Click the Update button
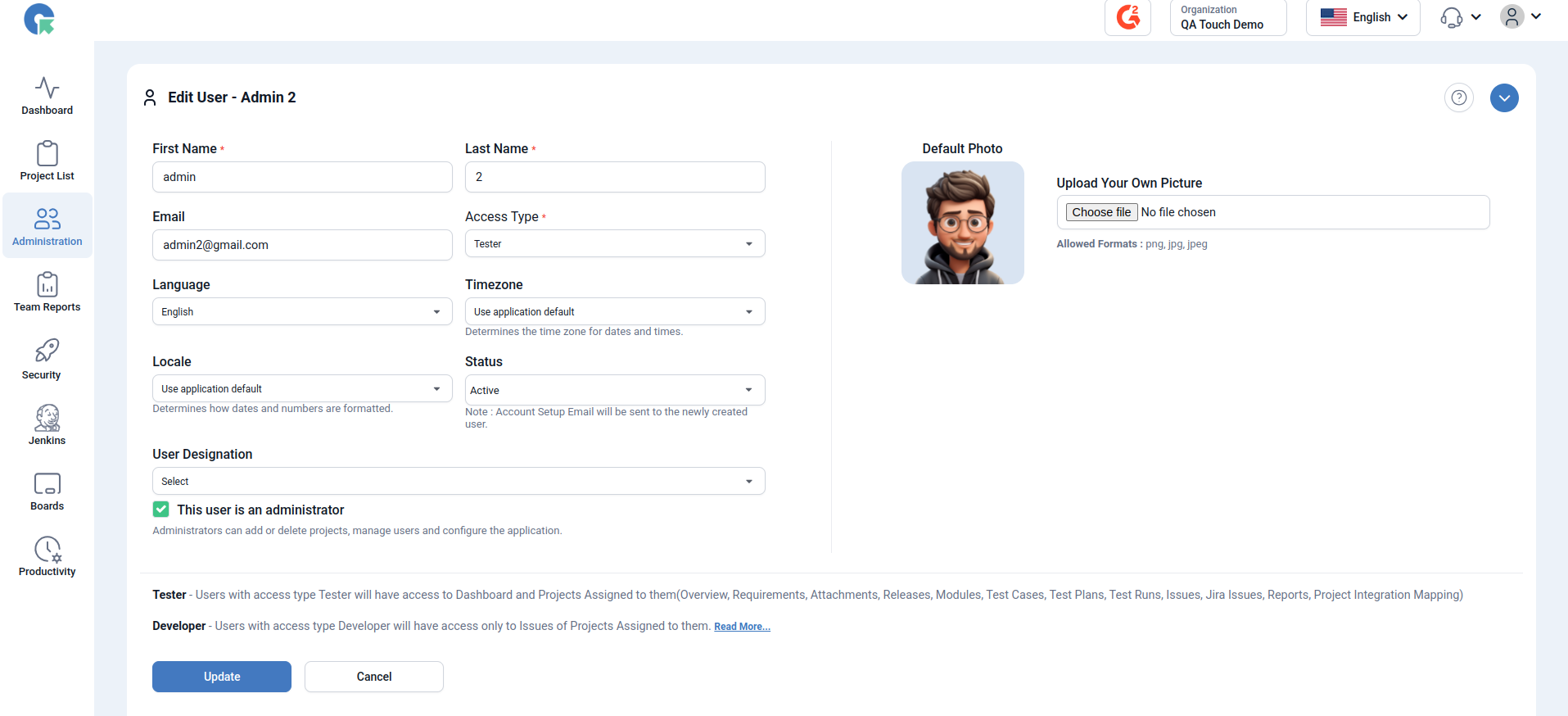 (x=222, y=677)
